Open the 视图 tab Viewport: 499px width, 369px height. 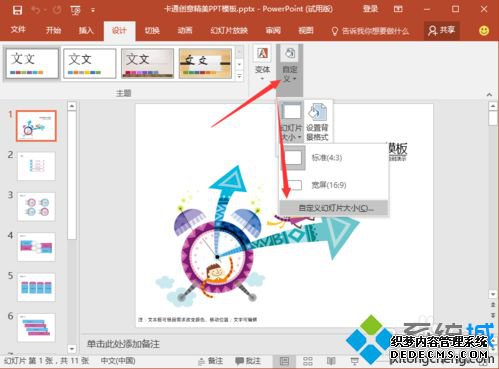click(306, 31)
